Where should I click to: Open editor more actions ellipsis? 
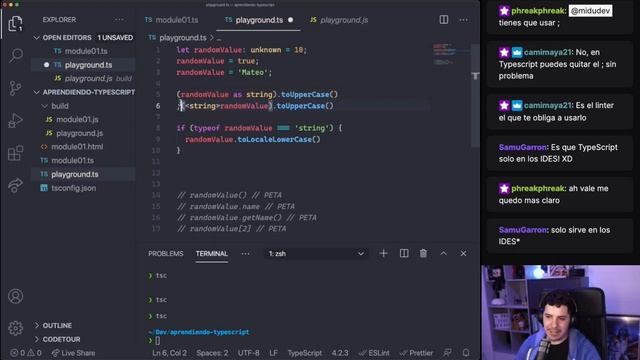coord(464,20)
